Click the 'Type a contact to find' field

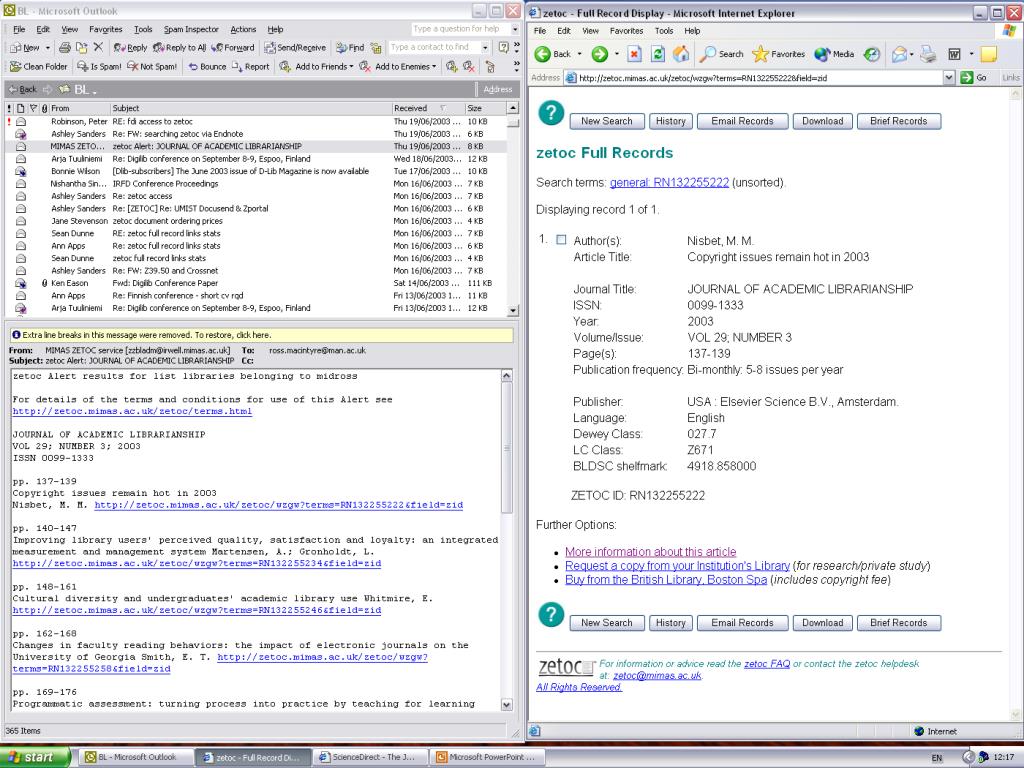[x=434, y=48]
